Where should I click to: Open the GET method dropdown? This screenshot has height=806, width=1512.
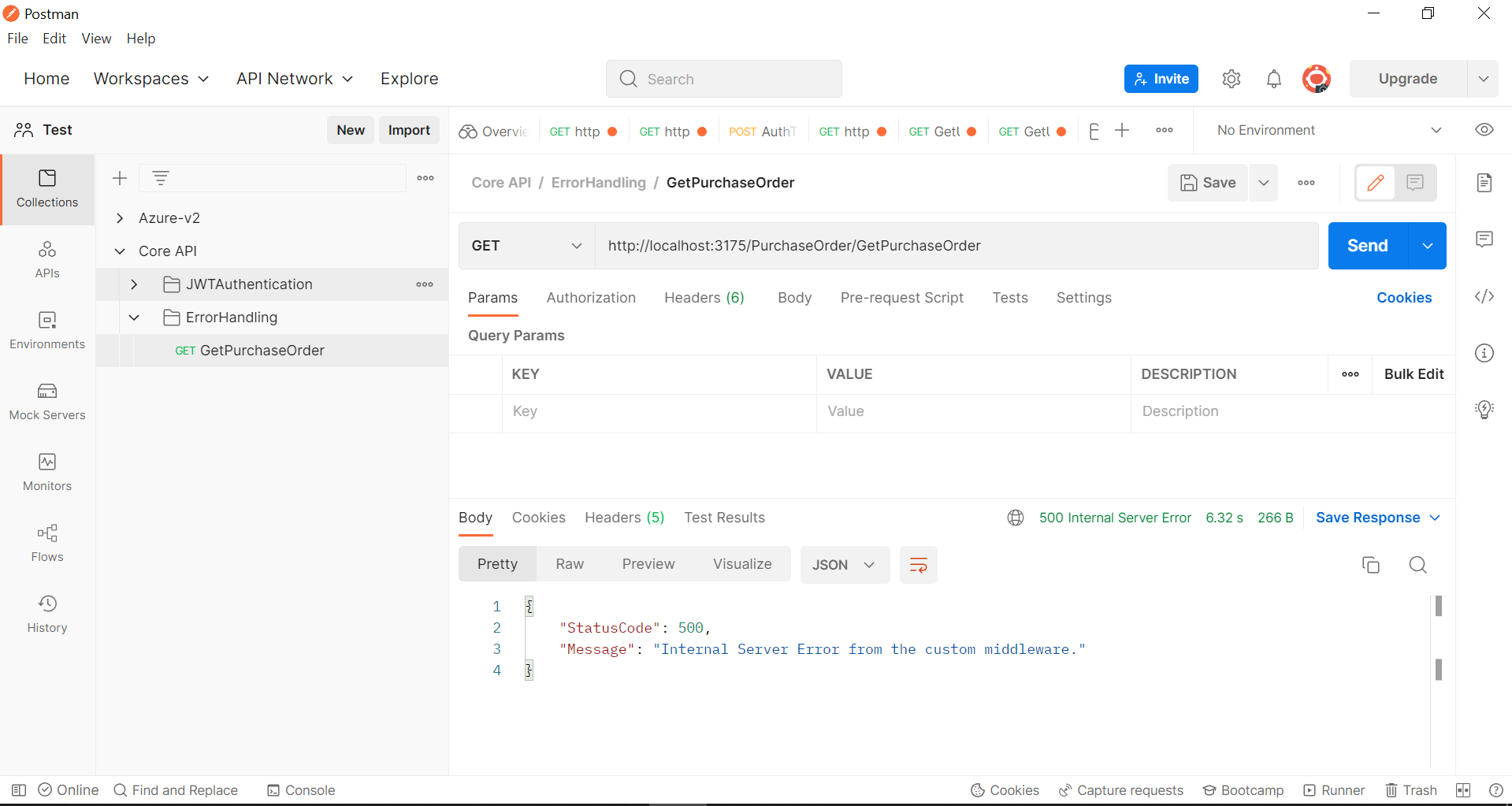point(526,246)
